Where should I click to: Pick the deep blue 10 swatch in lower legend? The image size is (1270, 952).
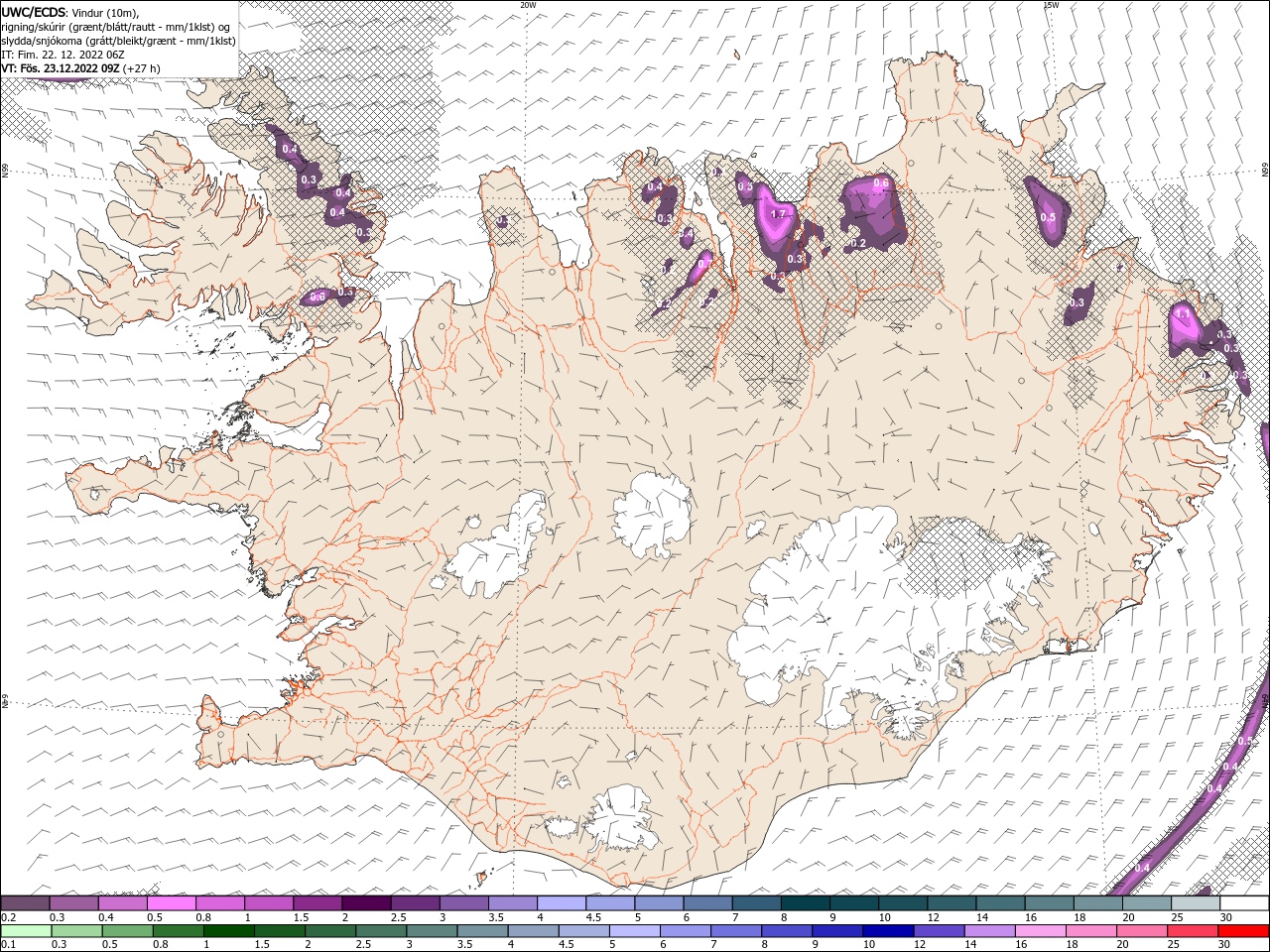[887, 931]
